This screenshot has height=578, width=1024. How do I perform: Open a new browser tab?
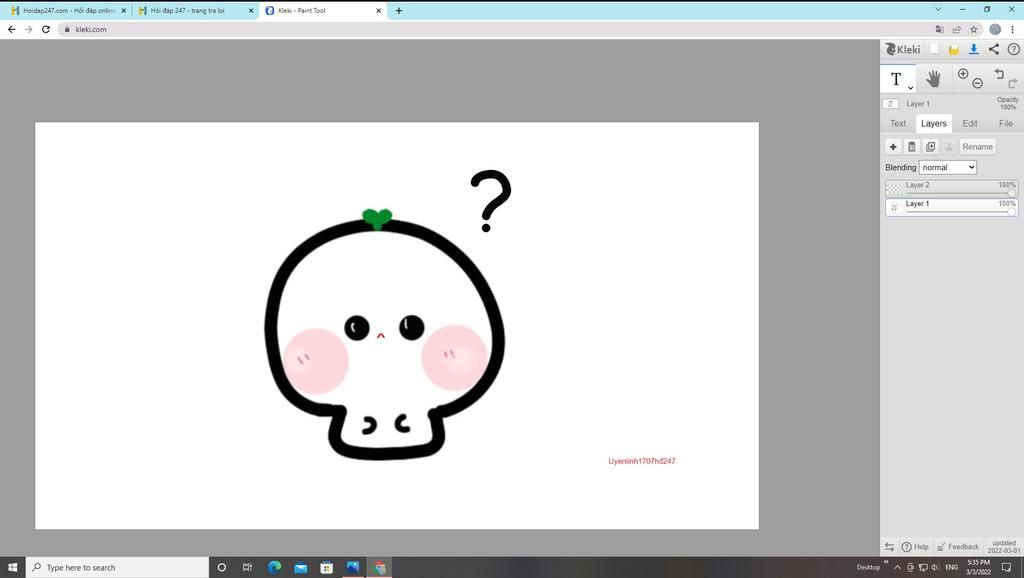(398, 10)
